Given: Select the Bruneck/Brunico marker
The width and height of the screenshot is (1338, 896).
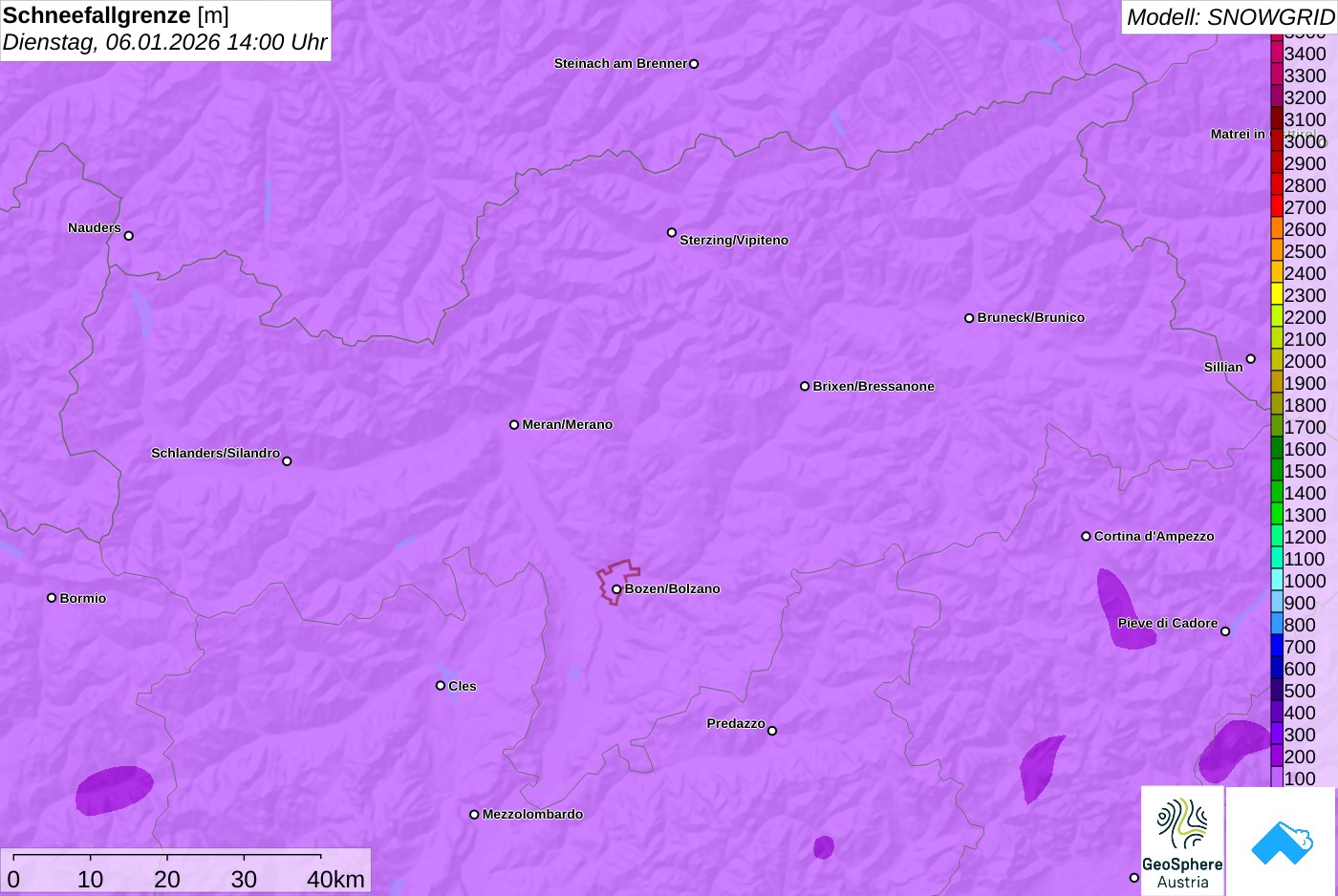Looking at the screenshot, I should tap(969, 318).
